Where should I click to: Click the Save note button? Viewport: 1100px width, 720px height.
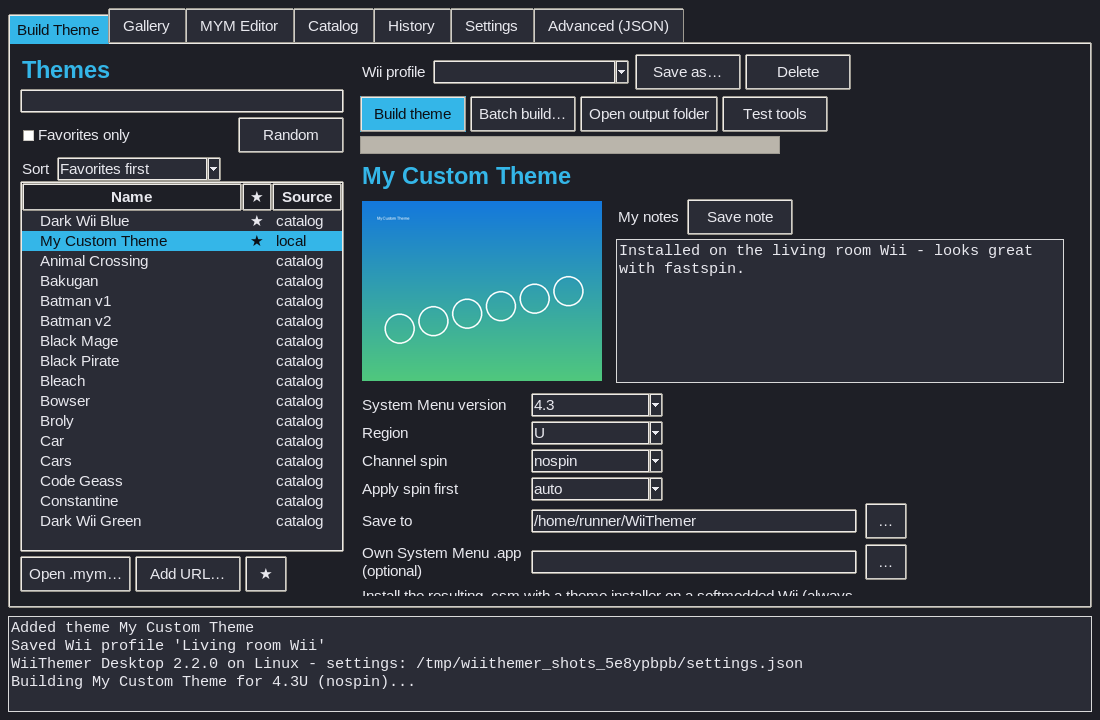point(740,218)
